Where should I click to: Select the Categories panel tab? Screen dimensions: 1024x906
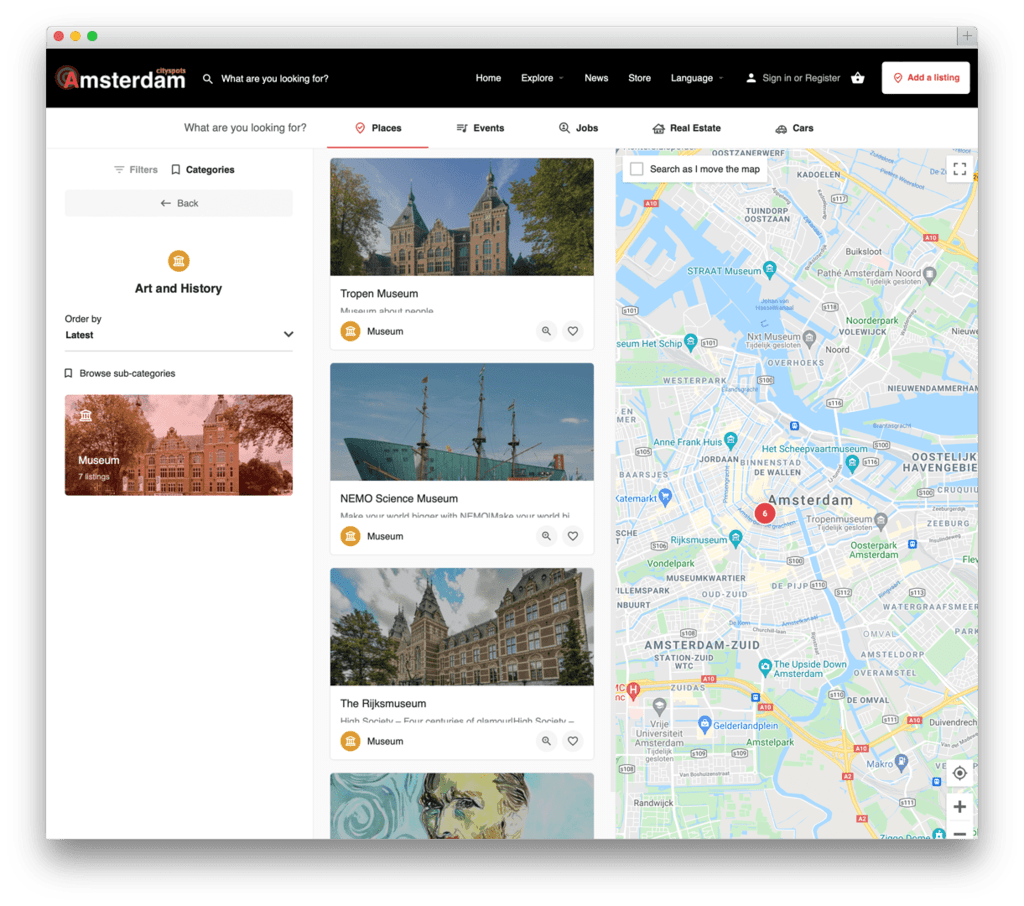click(202, 170)
